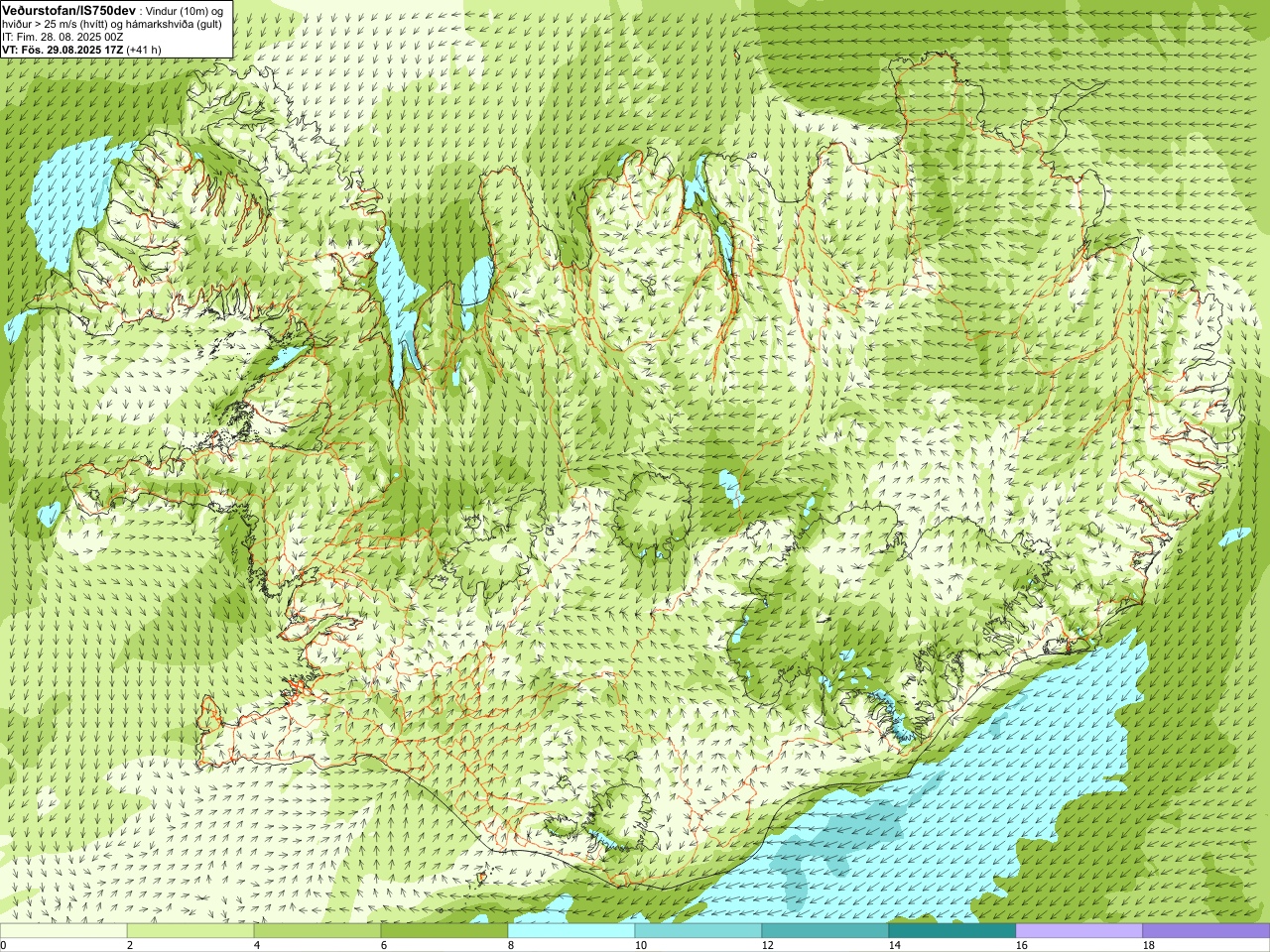The image size is (1270, 952).
Task: Click the legend label '16'
Action: tap(1022, 945)
